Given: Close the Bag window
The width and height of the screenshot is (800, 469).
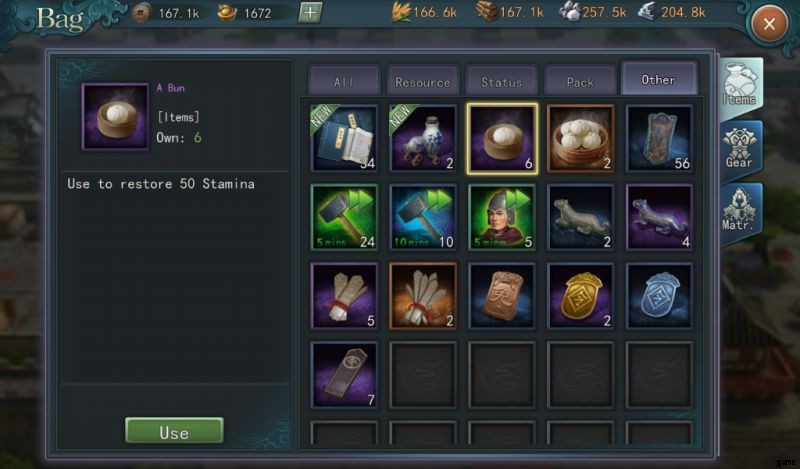Looking at the screenshot, I should [769, 23].
